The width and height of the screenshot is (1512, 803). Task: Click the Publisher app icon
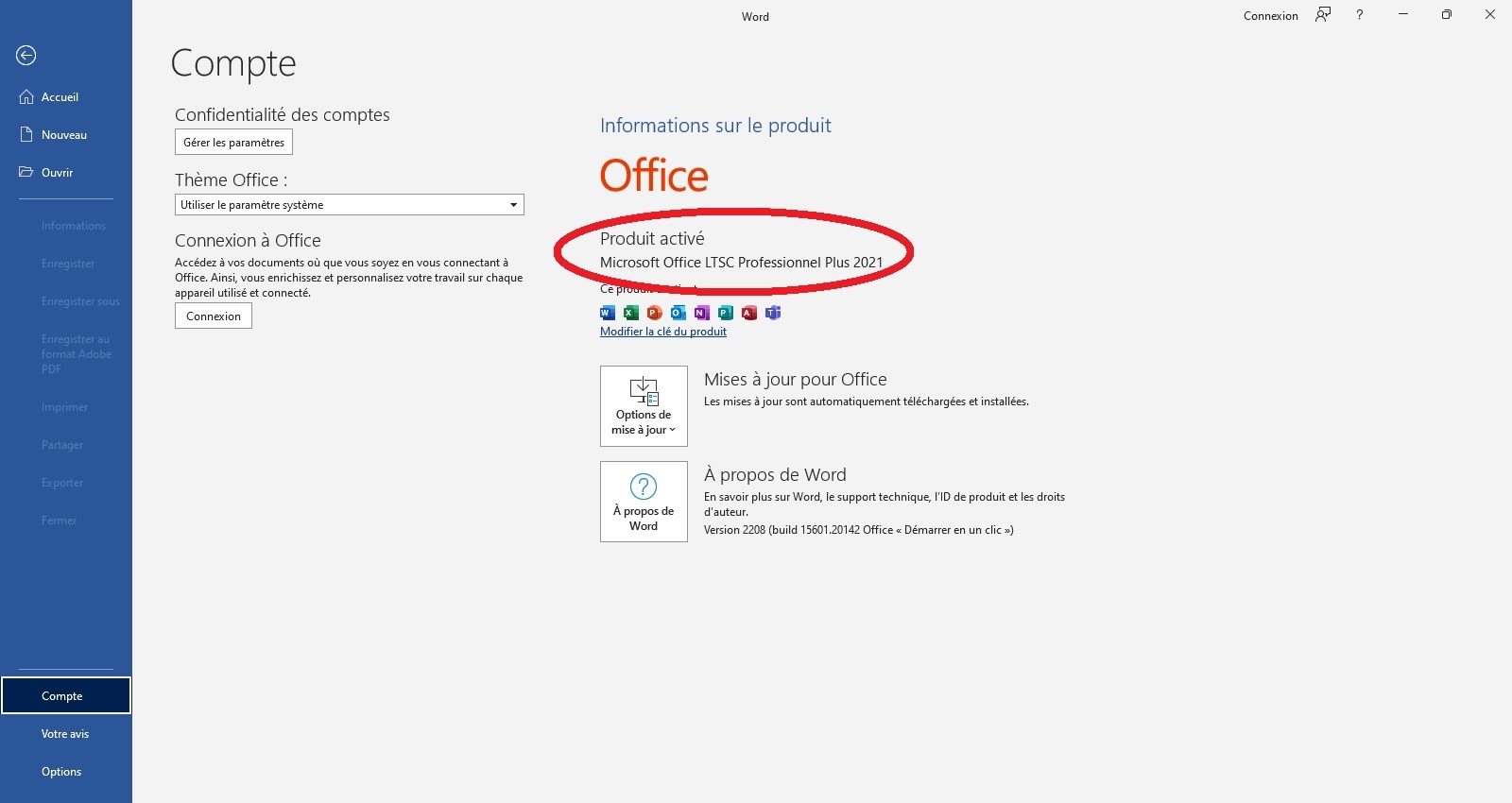[x=726, y=313]
